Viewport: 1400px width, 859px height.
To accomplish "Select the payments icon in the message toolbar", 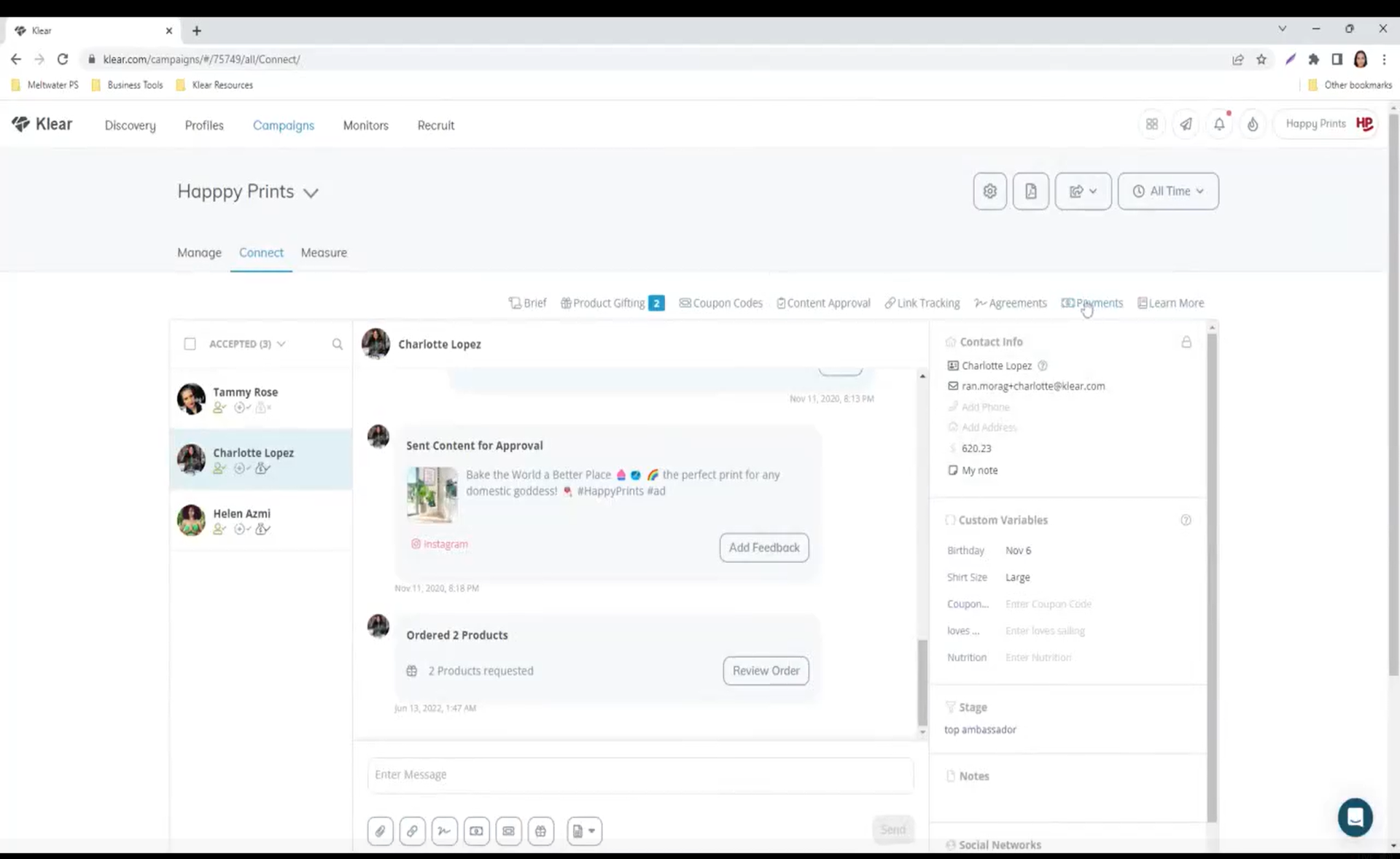I will [477, 831].
